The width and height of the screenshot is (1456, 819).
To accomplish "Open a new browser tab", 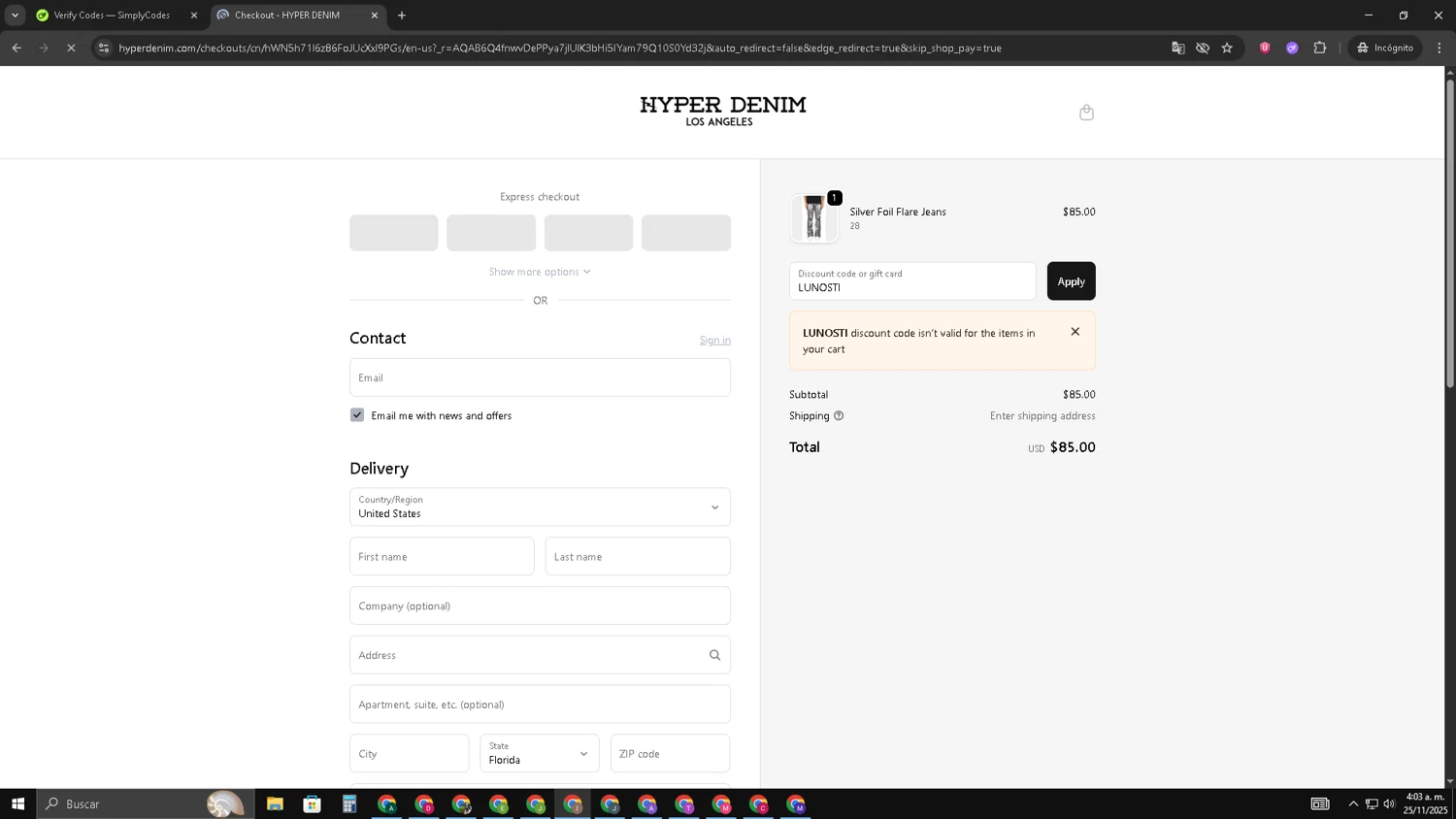I will pos(402,16).
